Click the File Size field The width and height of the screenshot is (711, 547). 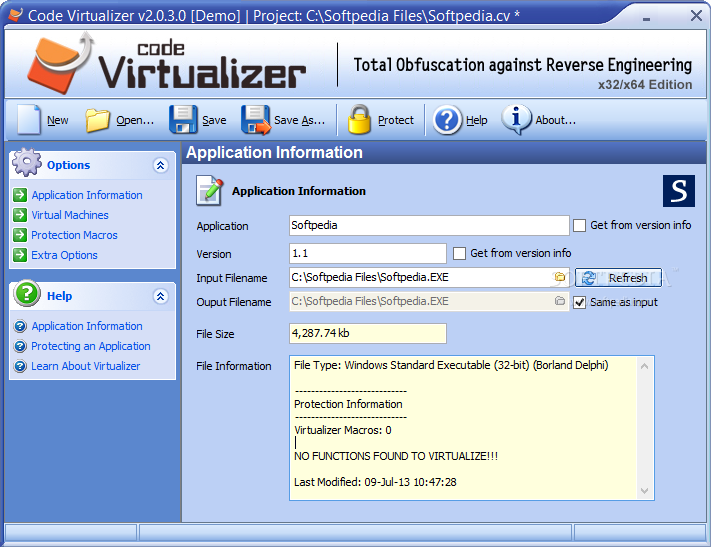[x=368, y=333]
